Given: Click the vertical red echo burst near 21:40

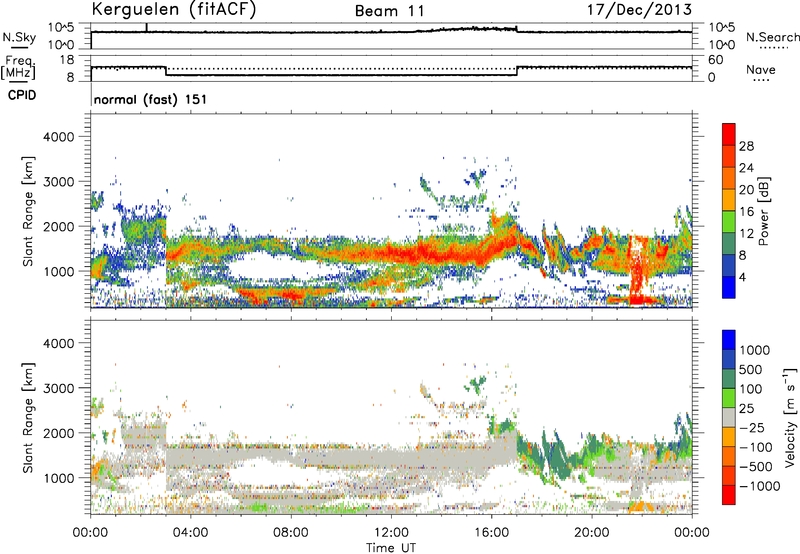Looking at the screenshot, I should tap(636, 270).
